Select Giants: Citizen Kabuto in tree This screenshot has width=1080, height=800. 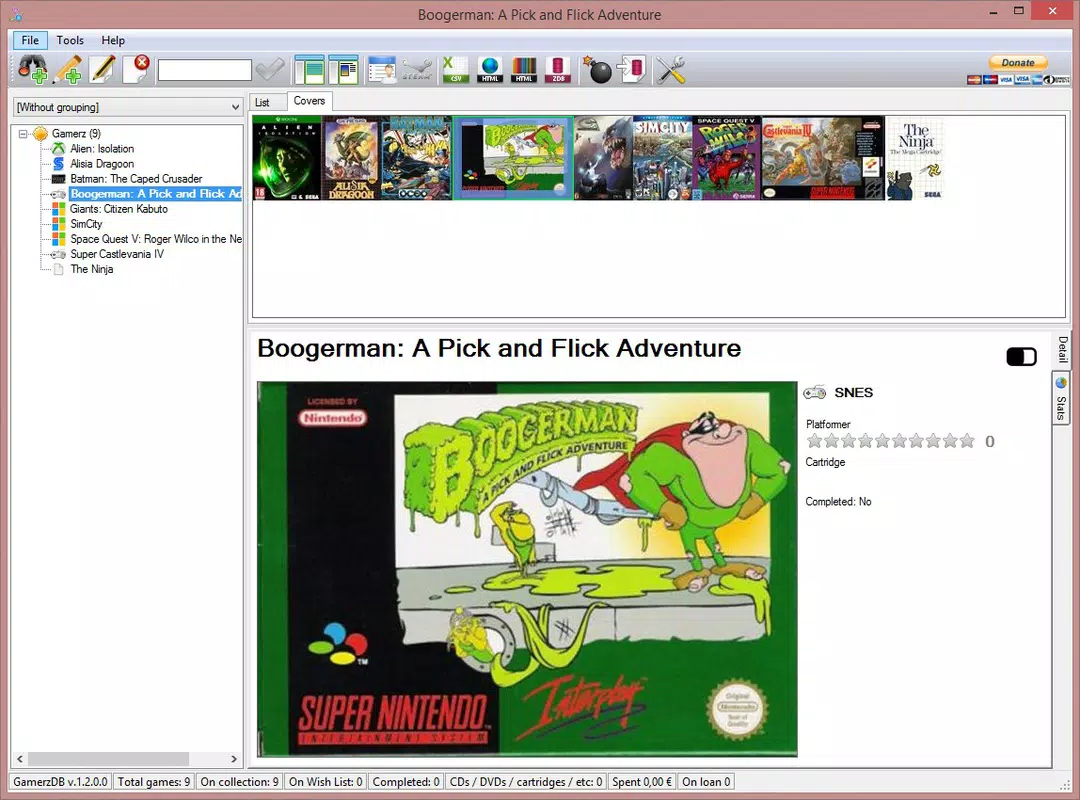(118, 209)
